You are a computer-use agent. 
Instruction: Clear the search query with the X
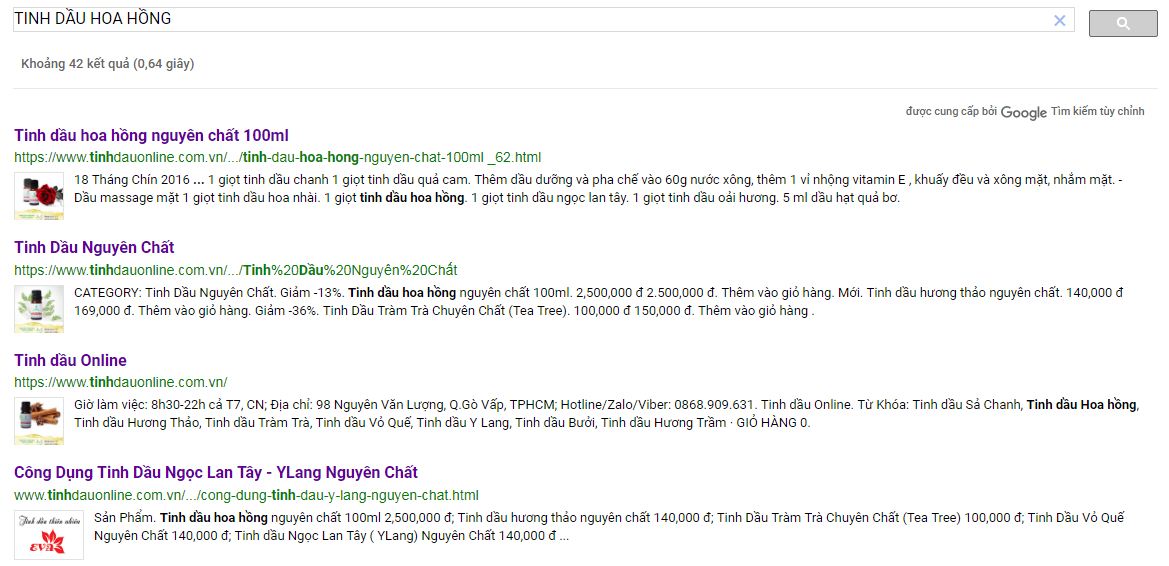(x=1059, y=21)
